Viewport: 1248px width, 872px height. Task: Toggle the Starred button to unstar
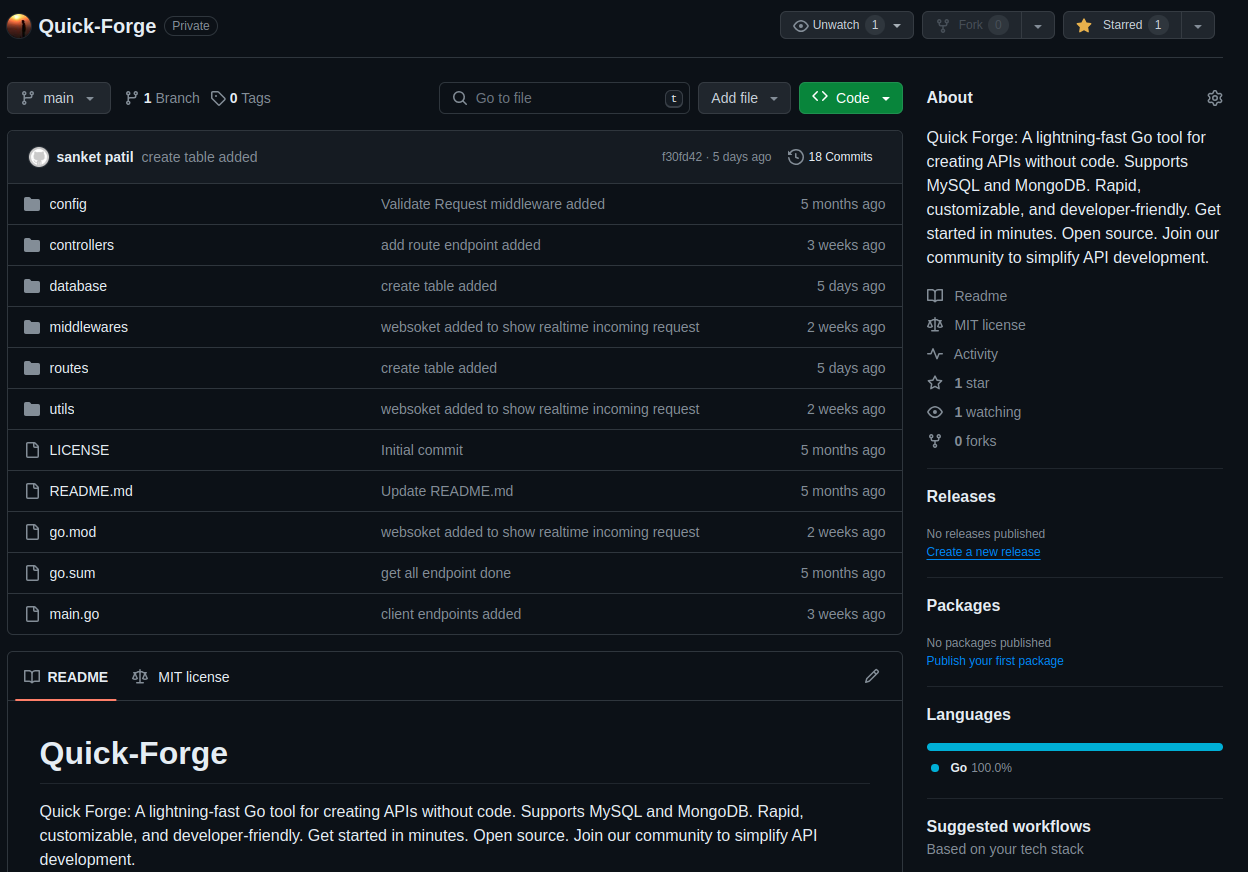(1121, 25)
